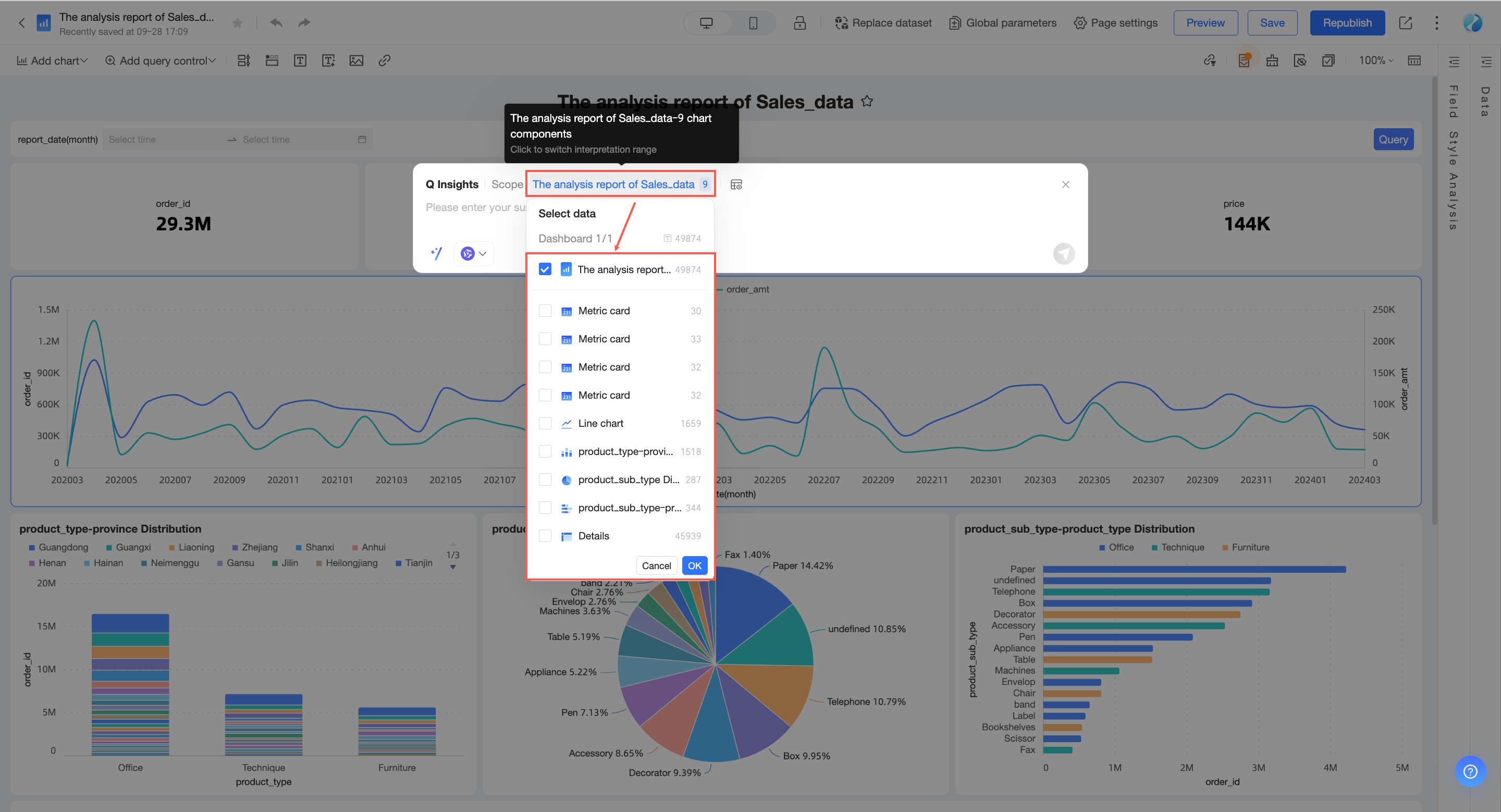Open the 100% zoom dropdown
Viewport: 1501px width, 812px height.
pyautogui.click(x=1376, y=60)
